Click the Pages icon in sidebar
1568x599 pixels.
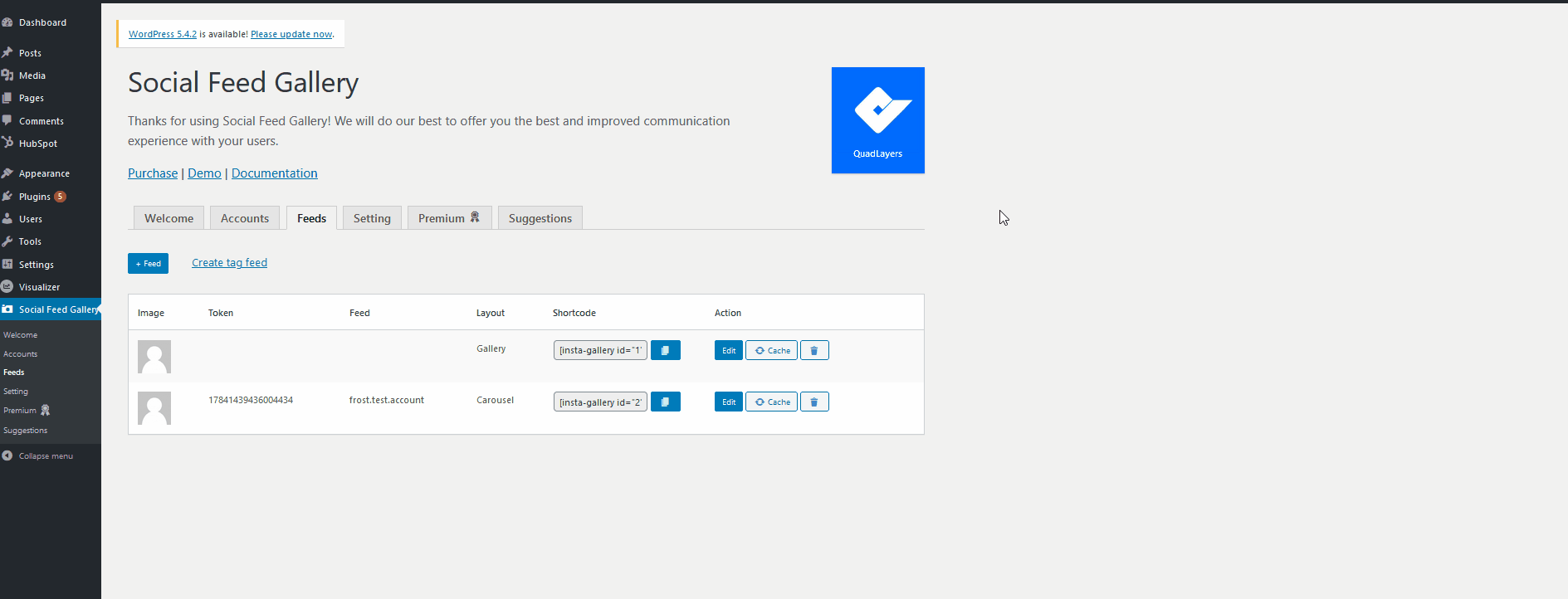coord(7,97)
